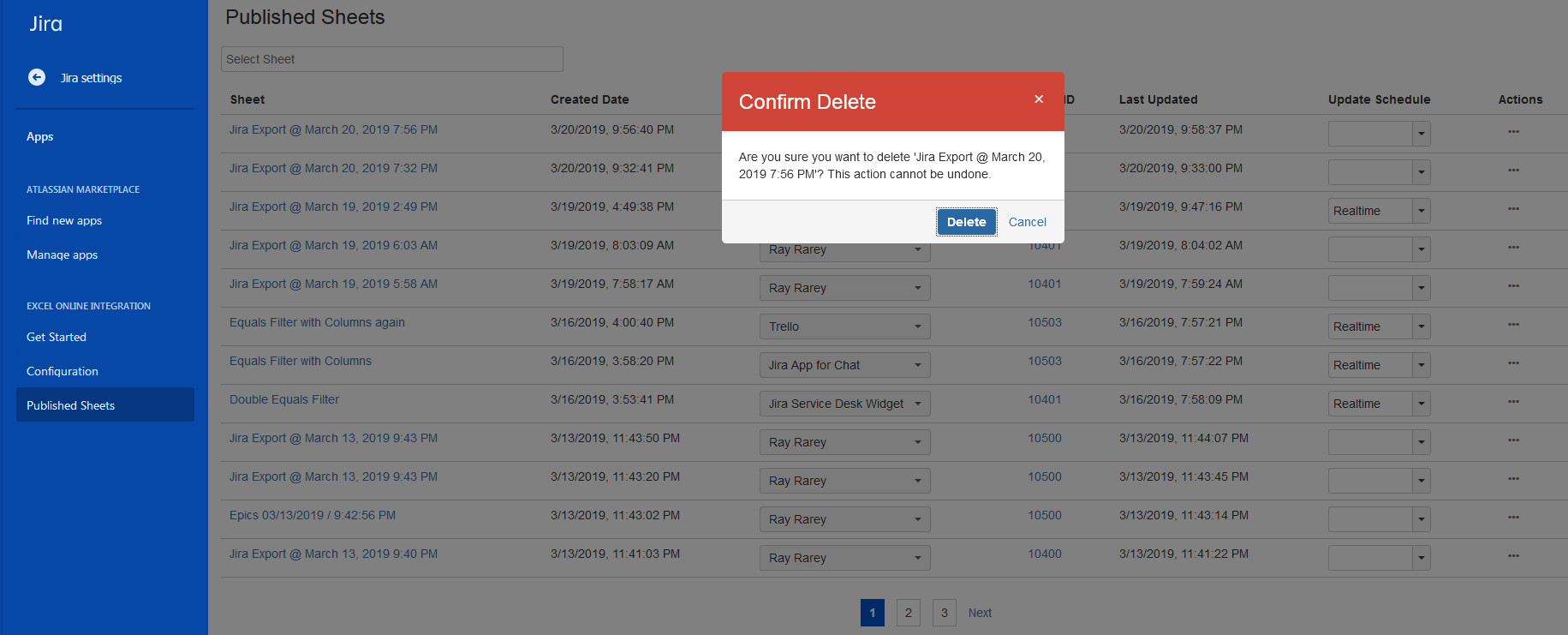This screenshot has height=635, width=1568.
Task: Go to page 2 of results
Action: pyautogui.click(x=908, y=613)
